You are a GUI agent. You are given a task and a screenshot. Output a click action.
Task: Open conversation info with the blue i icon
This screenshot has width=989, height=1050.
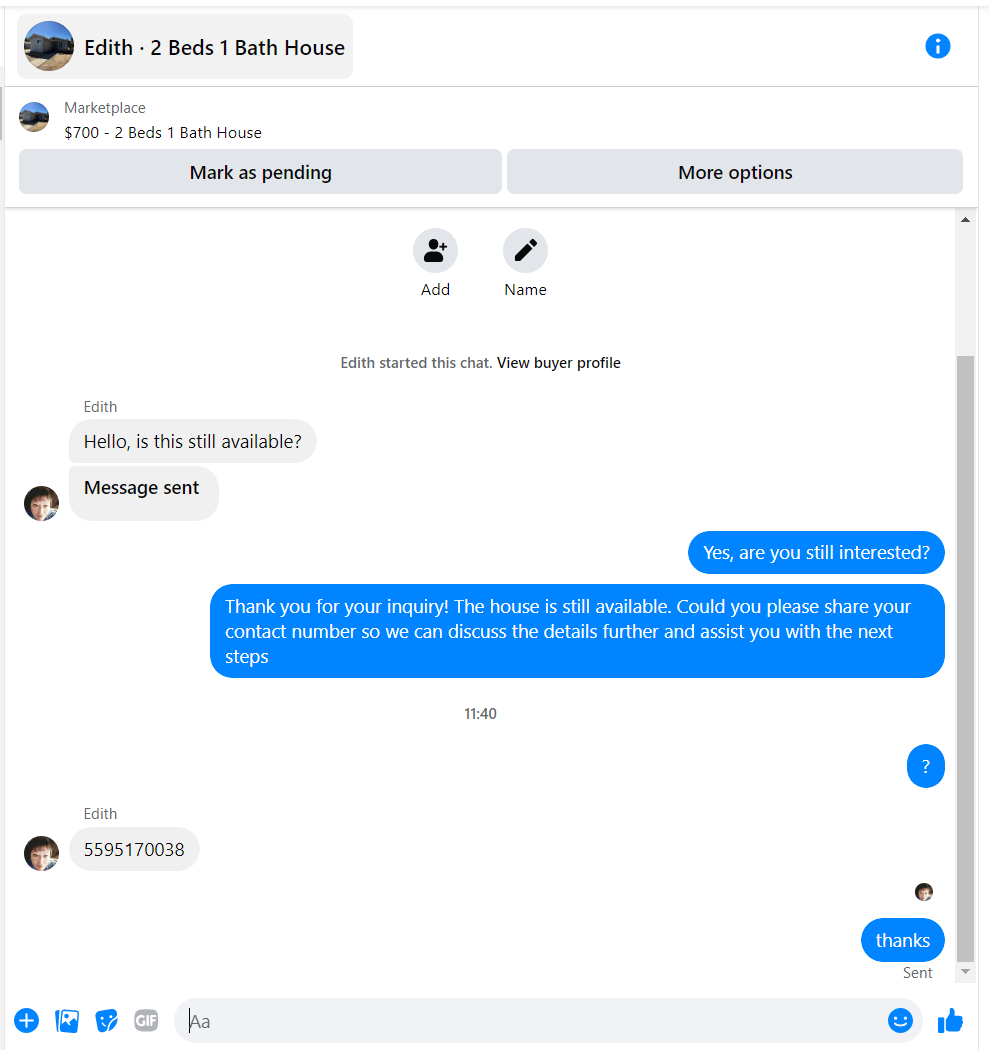937,46
